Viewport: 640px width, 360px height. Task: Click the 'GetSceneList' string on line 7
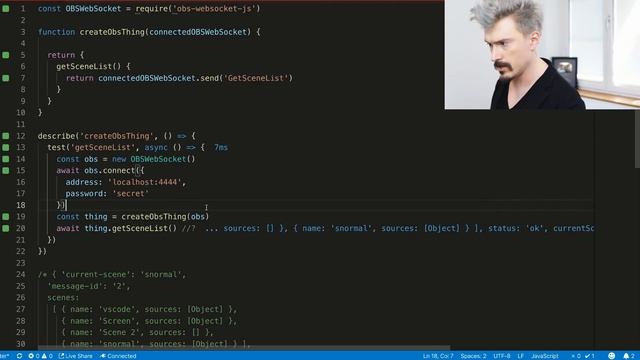(x=256, y=78)
